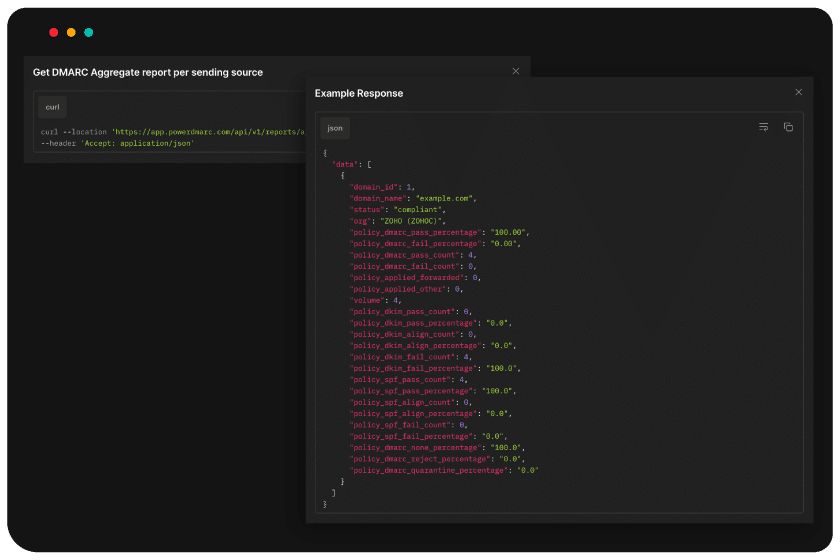Click the "policy_dkim_fail_count" line
This screenshot has height=560, width=840.
[410, 357]
